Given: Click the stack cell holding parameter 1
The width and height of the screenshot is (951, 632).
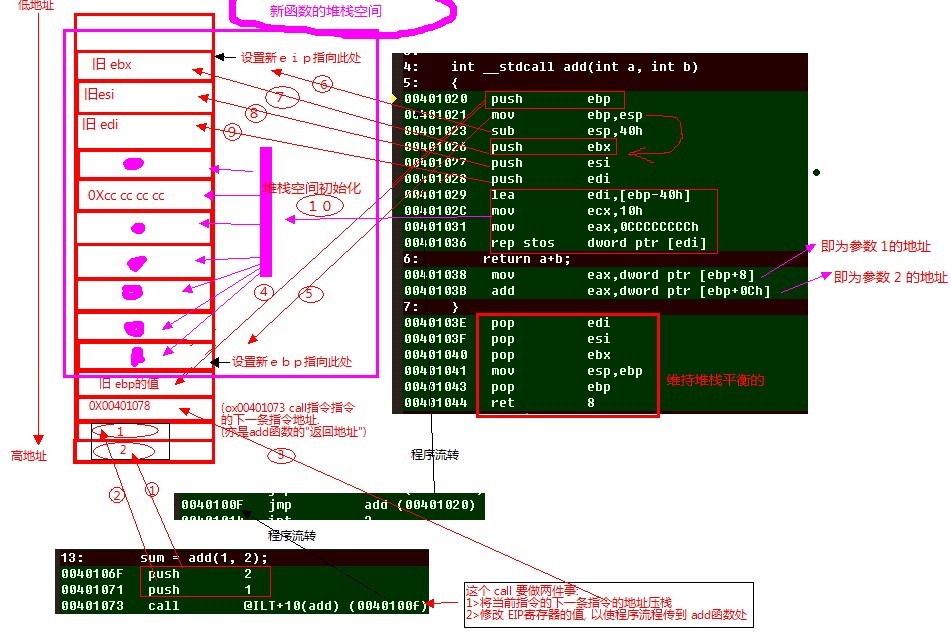Looking at the screenshot, I should point(144,431).
